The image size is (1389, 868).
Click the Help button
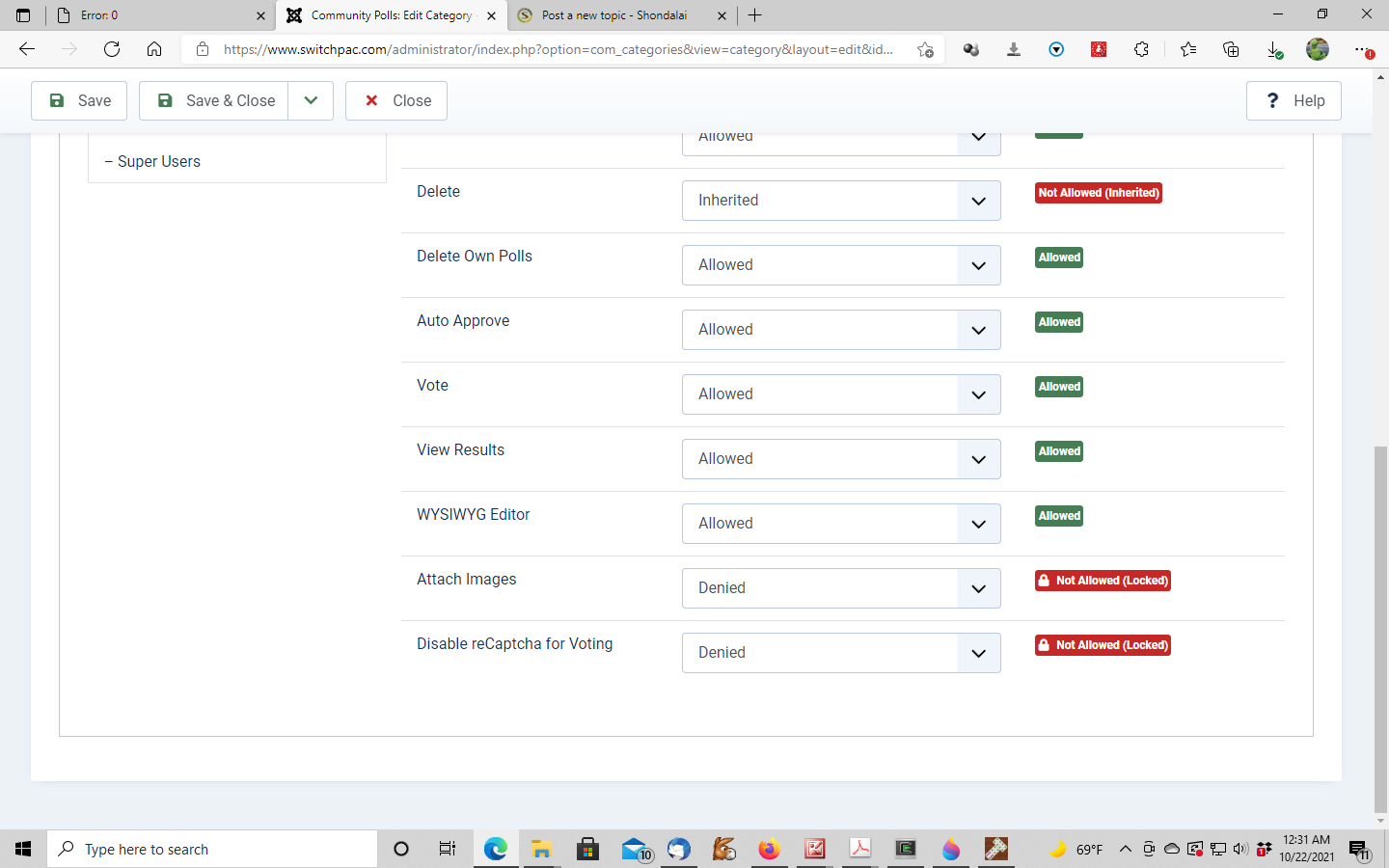[x=1294, y=100]
